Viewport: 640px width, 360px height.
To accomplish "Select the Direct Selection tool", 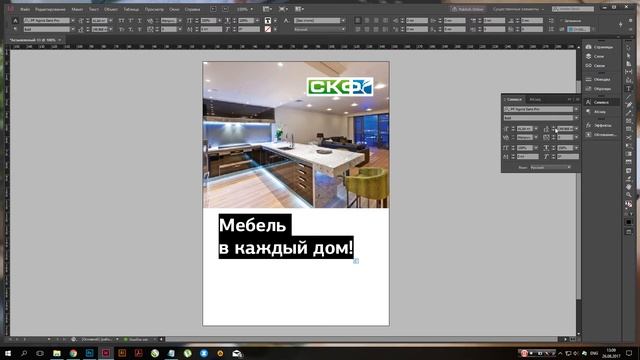I will pos(629,56).
